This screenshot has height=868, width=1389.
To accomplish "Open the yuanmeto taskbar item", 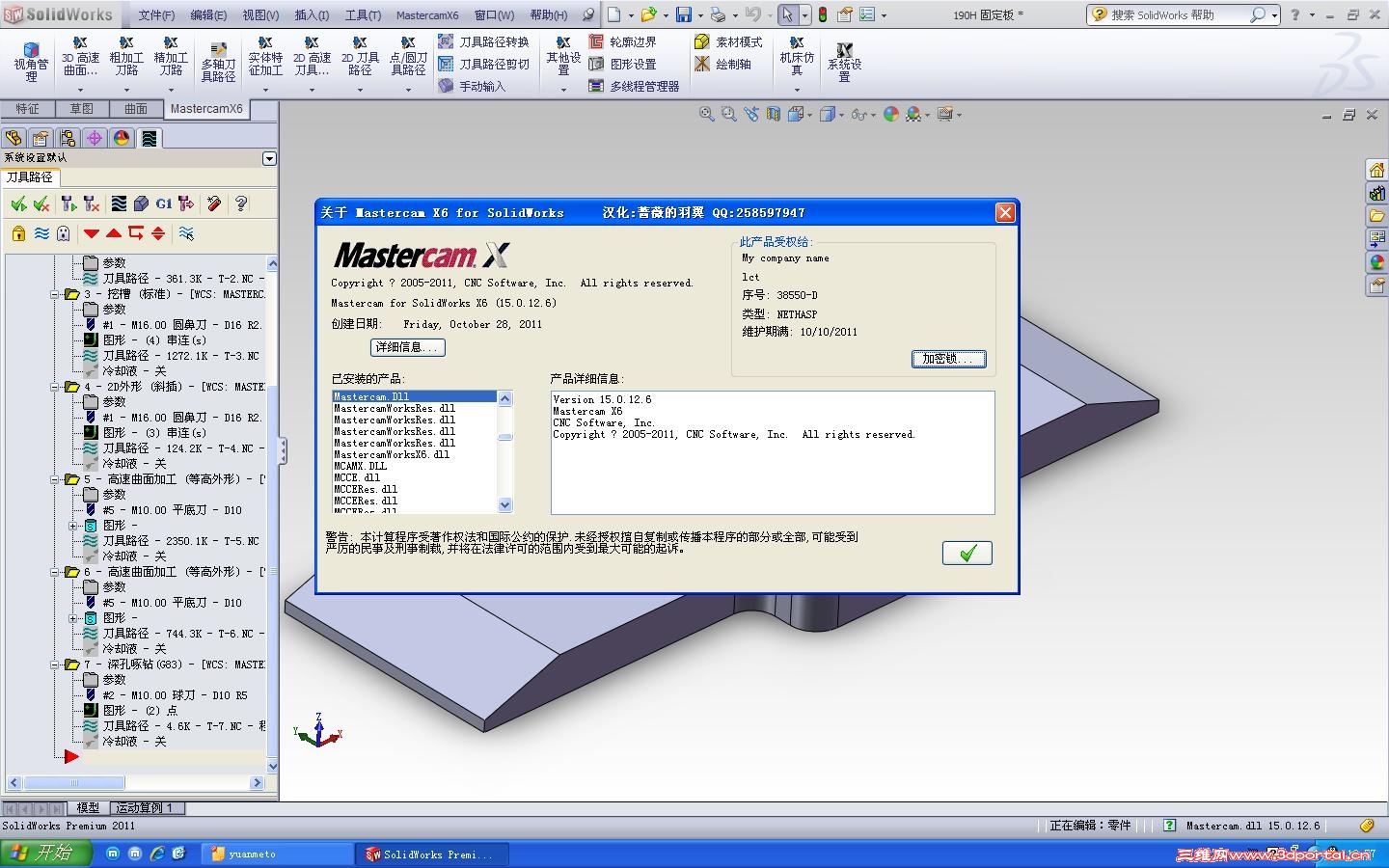I will pos(278,854).
